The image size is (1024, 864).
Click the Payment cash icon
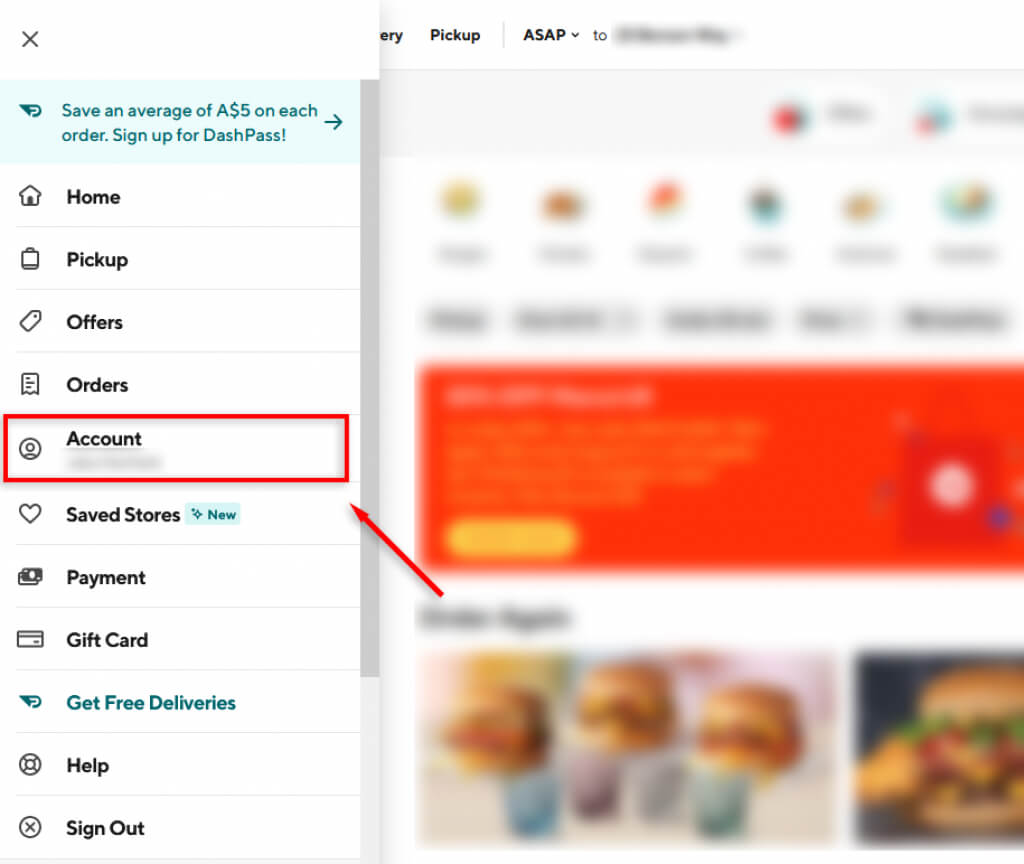[30, 577]
